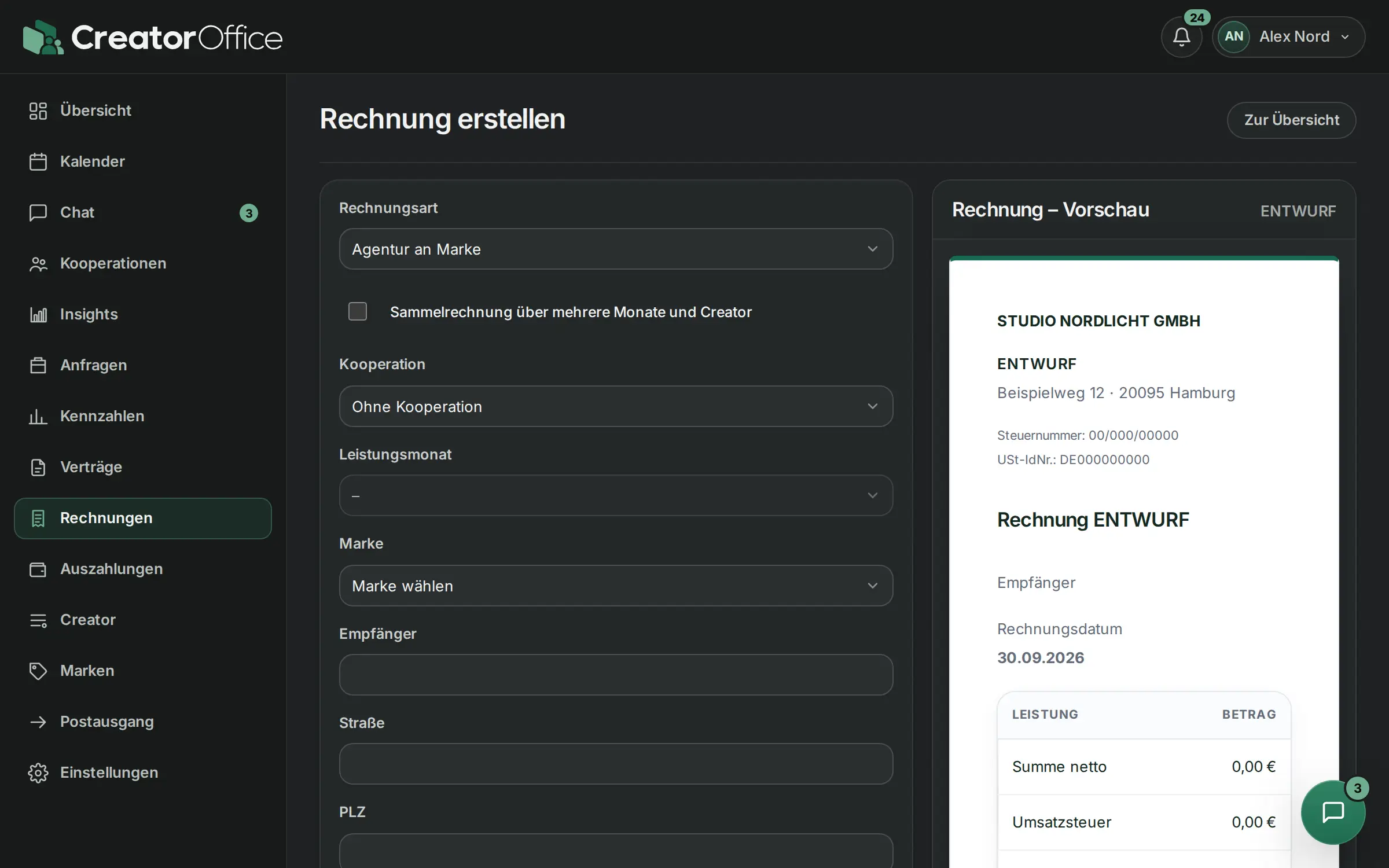The height and width of the screenshot is (868, 1389).
Task: Click the Einstellungen gear icon
Action: click(38, 773)
